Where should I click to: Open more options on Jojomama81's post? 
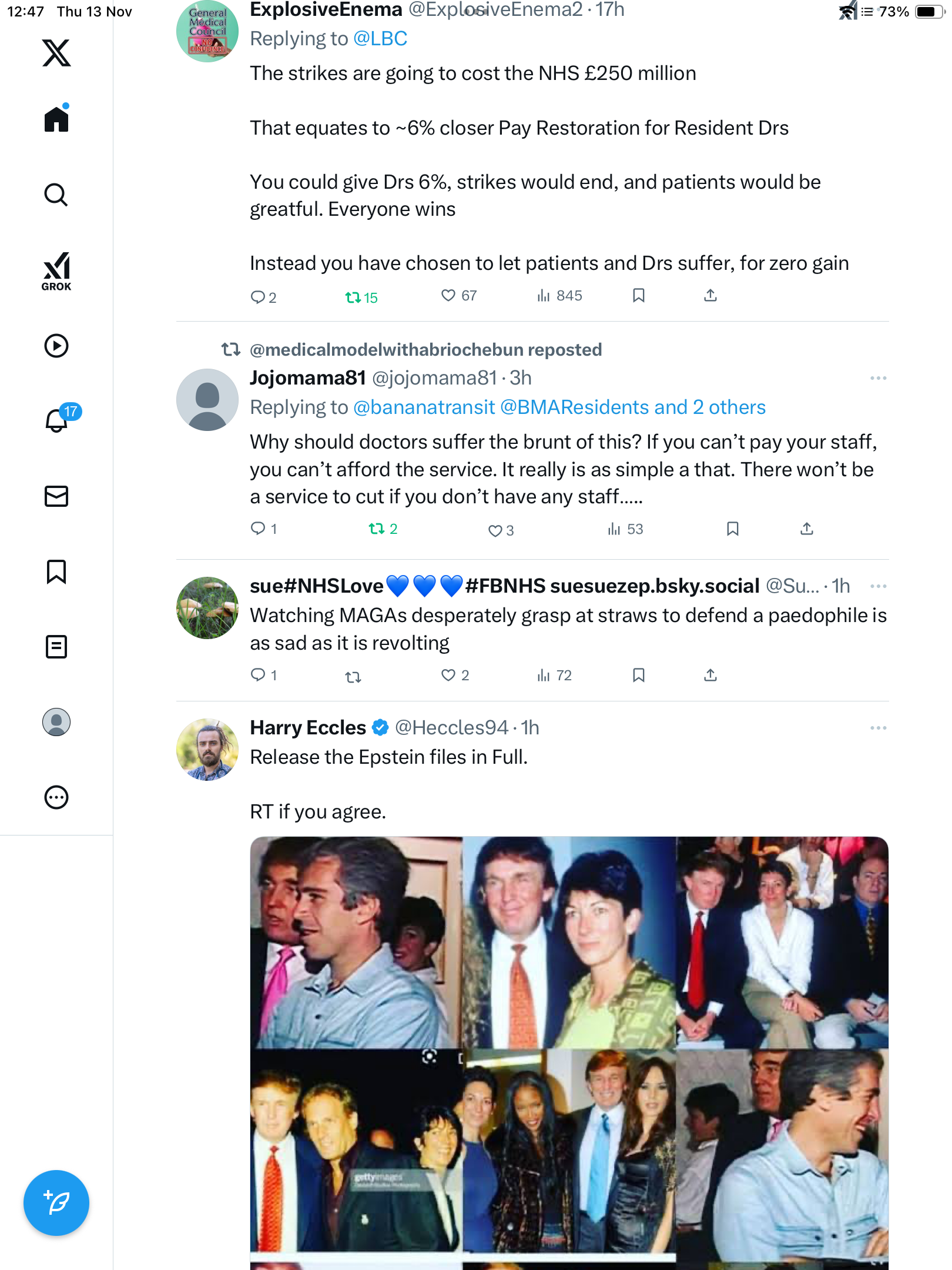coord(878,378)
